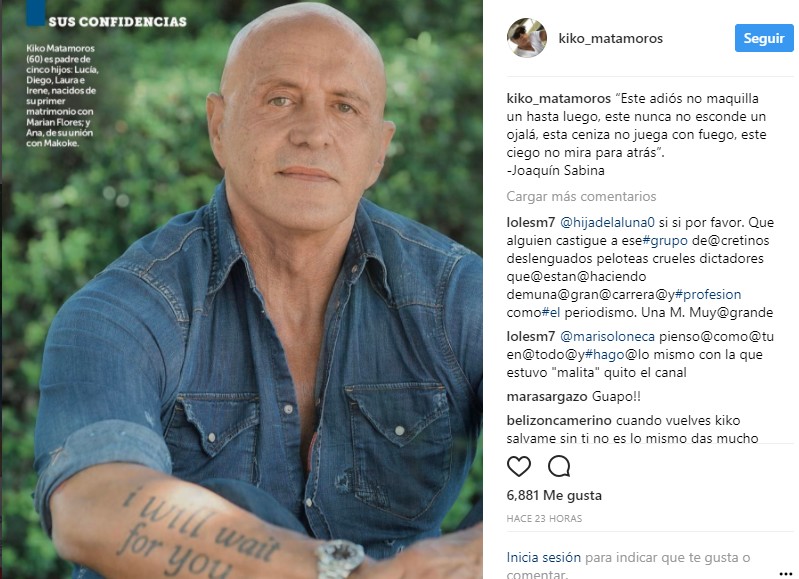Open the Hace 23 horas timestamp

click(x=544, y=519)
